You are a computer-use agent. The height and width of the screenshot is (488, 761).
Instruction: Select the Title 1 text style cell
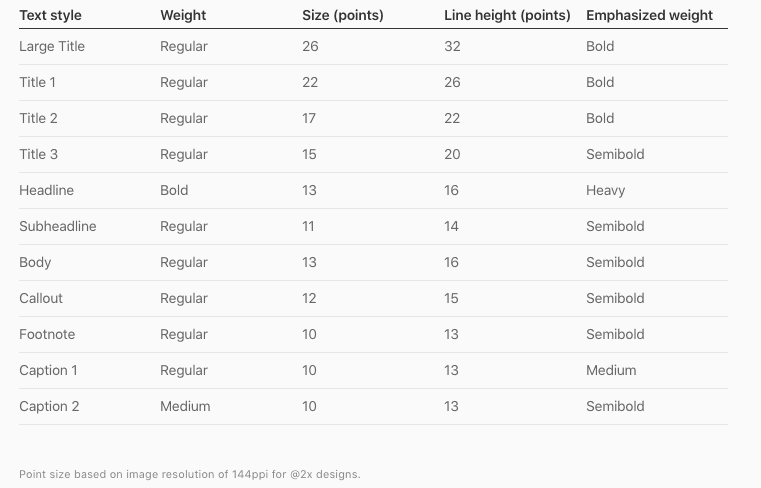pos(38,82)
